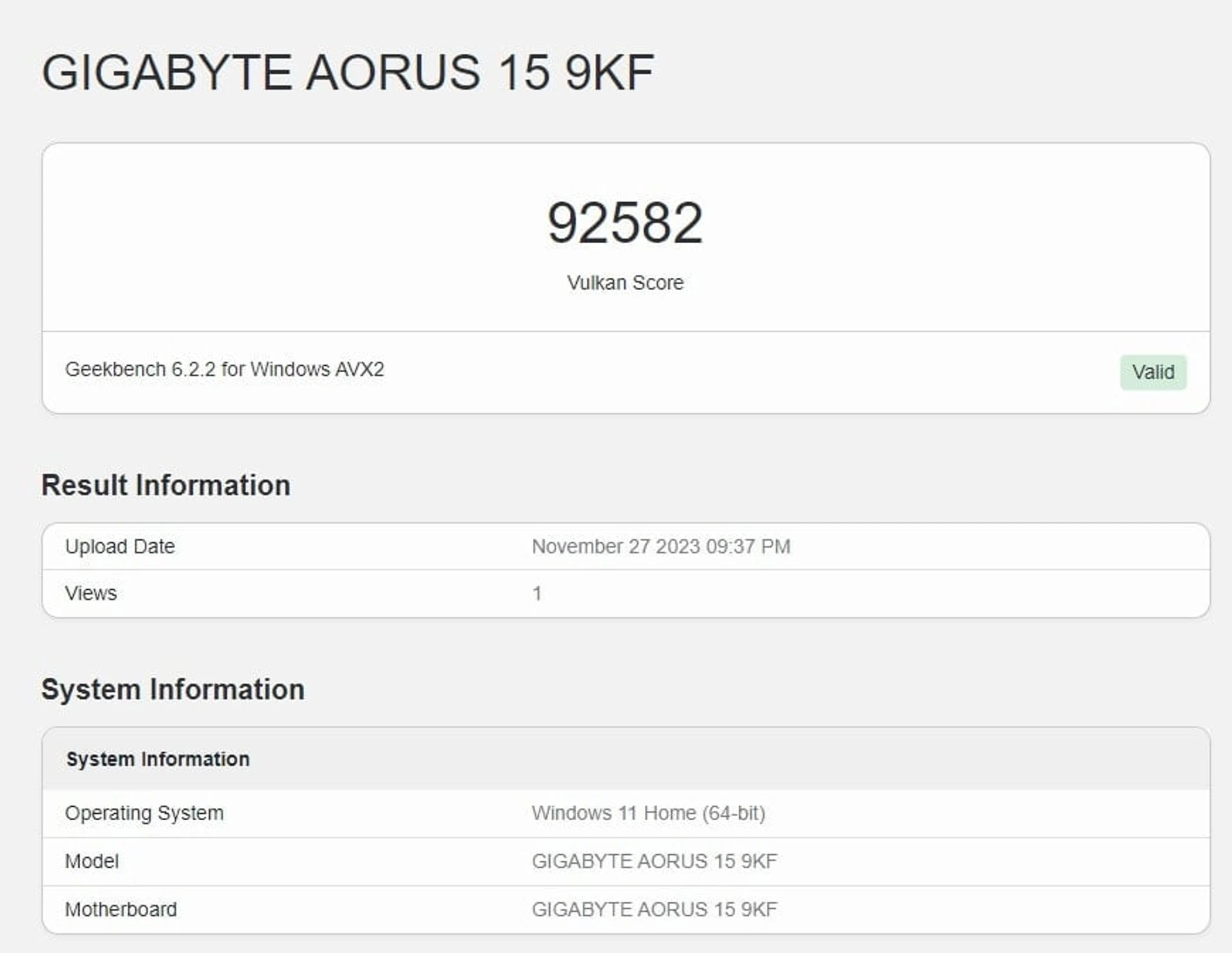
Task: Click the November 27 2023 09:37 PM value
Action: pyautogui.click(x=661, y=547)
